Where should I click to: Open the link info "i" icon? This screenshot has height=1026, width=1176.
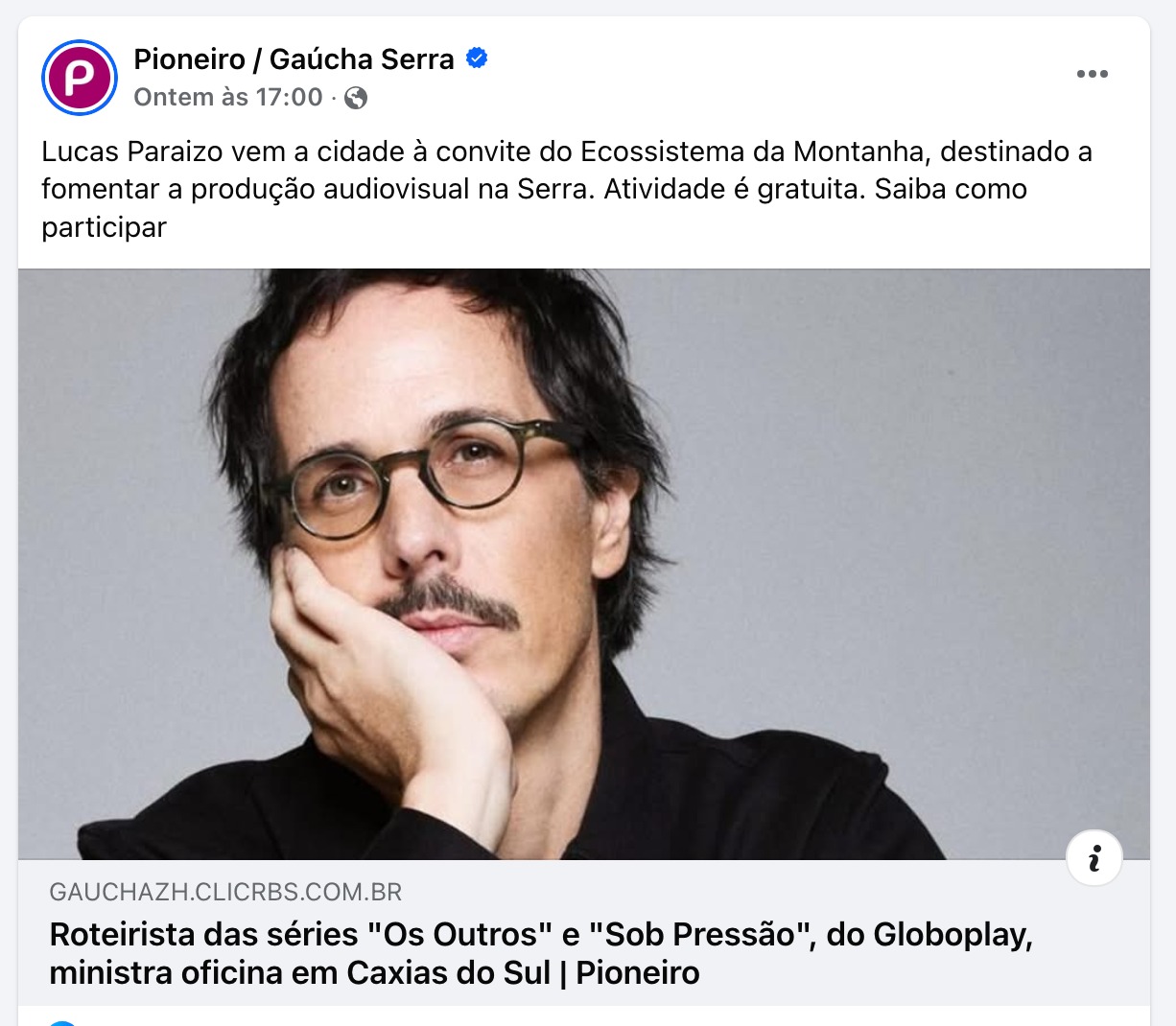[1094, 857]
